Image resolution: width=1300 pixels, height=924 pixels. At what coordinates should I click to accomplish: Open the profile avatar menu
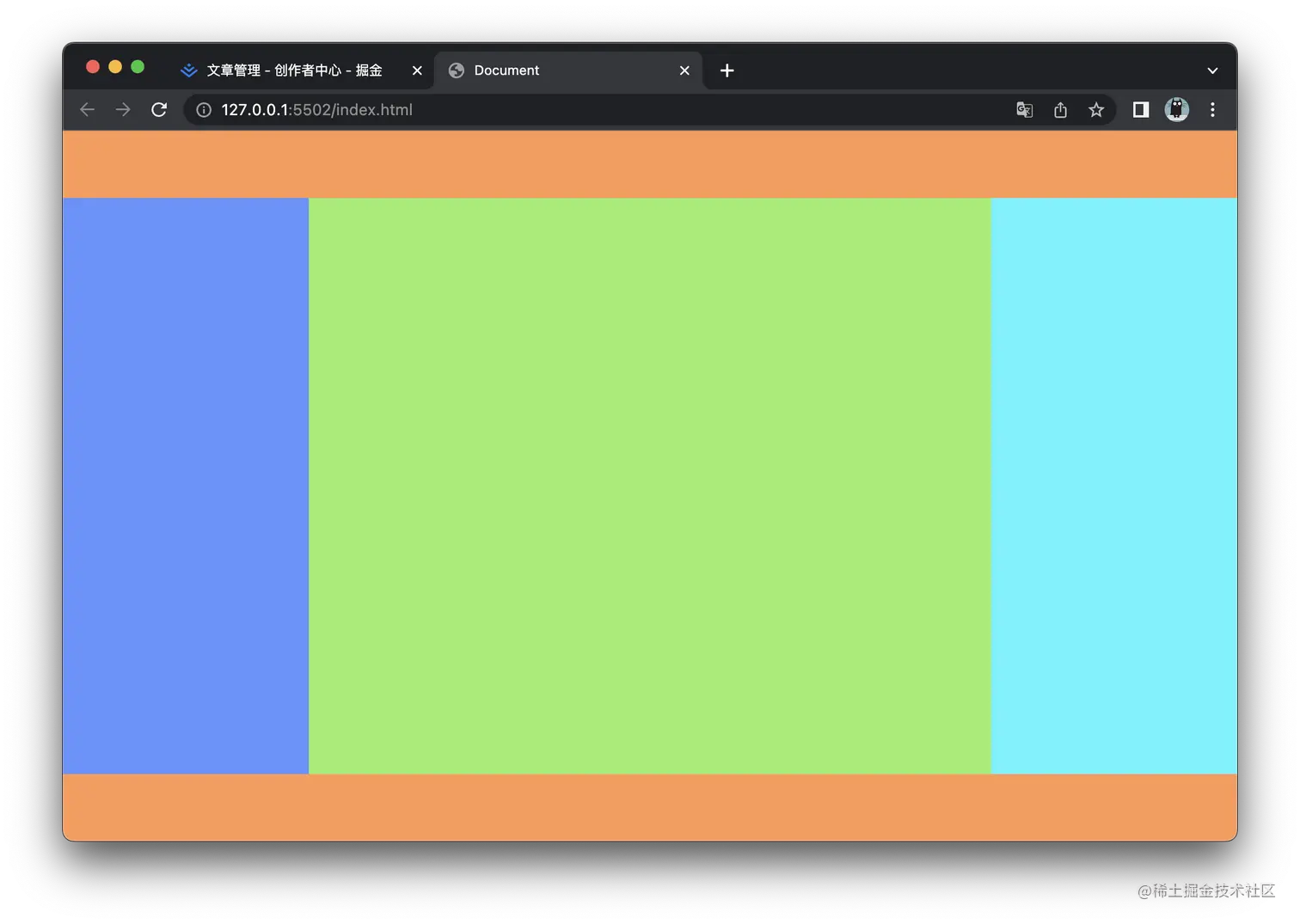1177,109
